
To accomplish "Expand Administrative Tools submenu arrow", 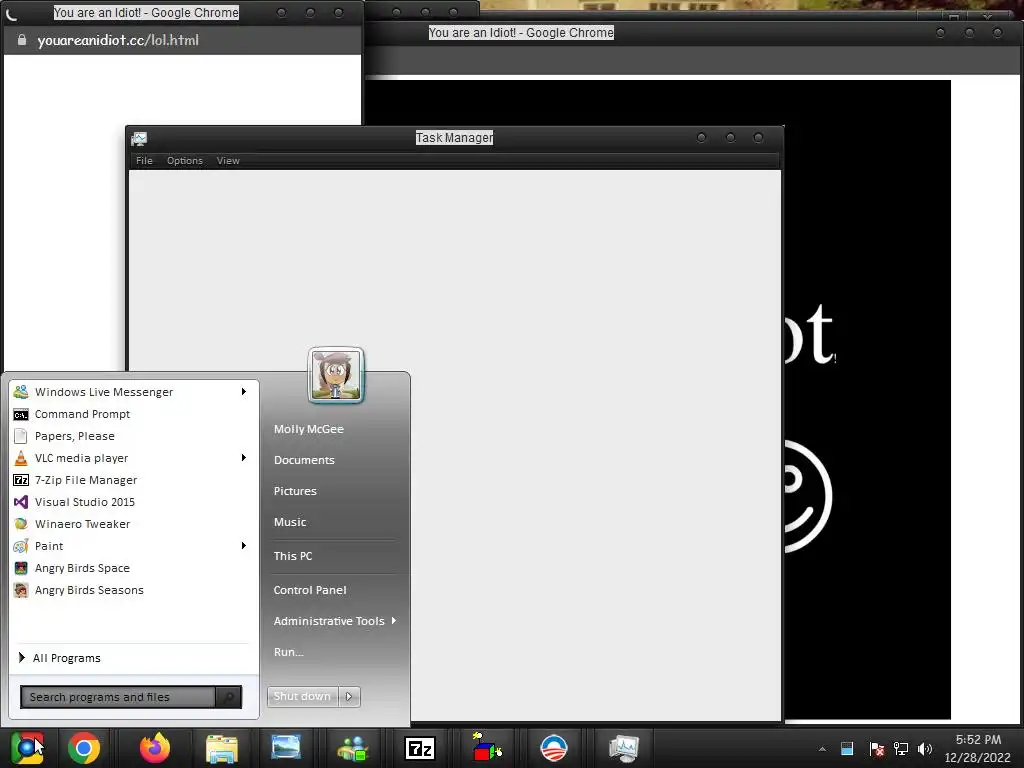I will pyautogui.click(x=394, y=621).
